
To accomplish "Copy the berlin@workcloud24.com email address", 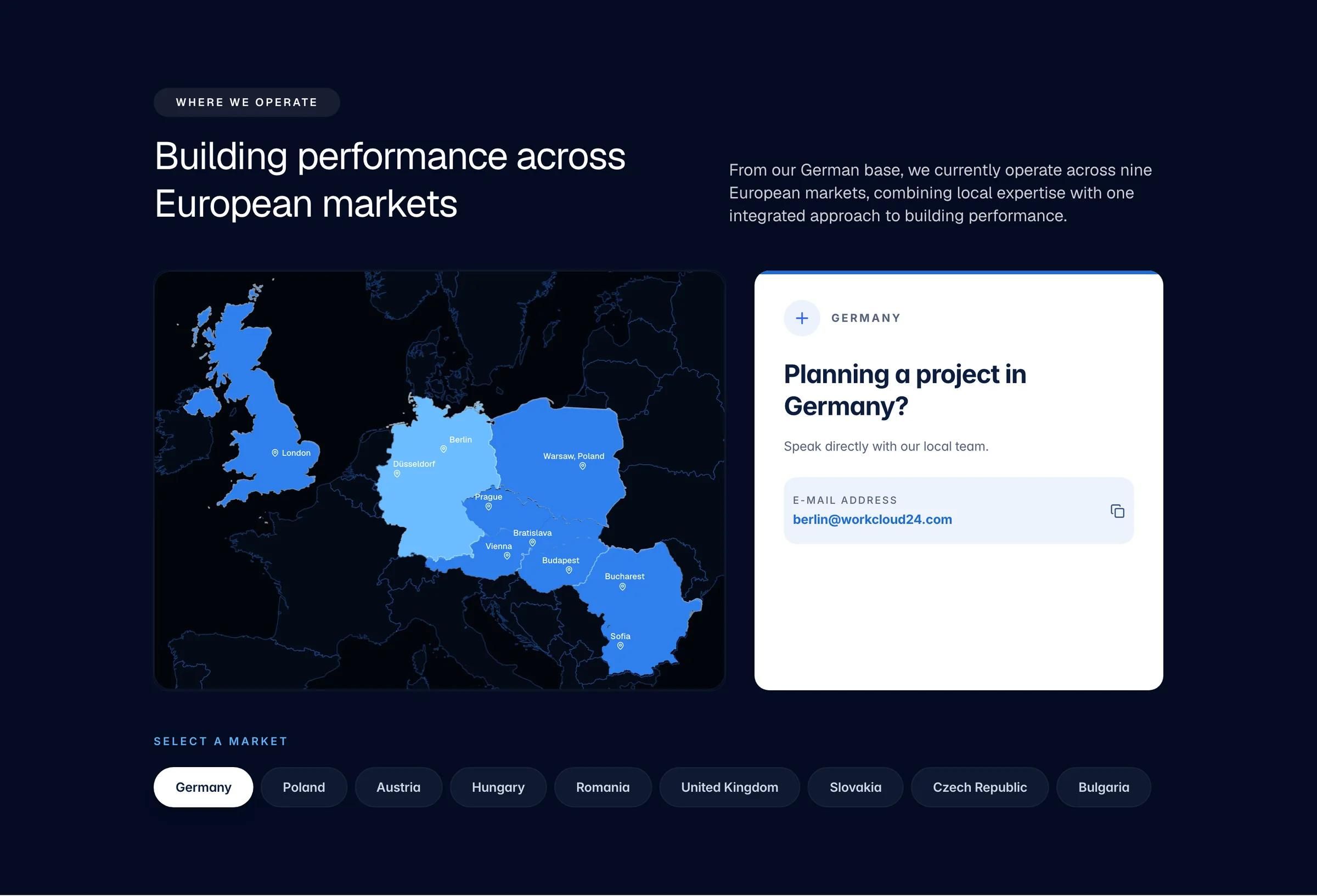I will pos(1117,511).
